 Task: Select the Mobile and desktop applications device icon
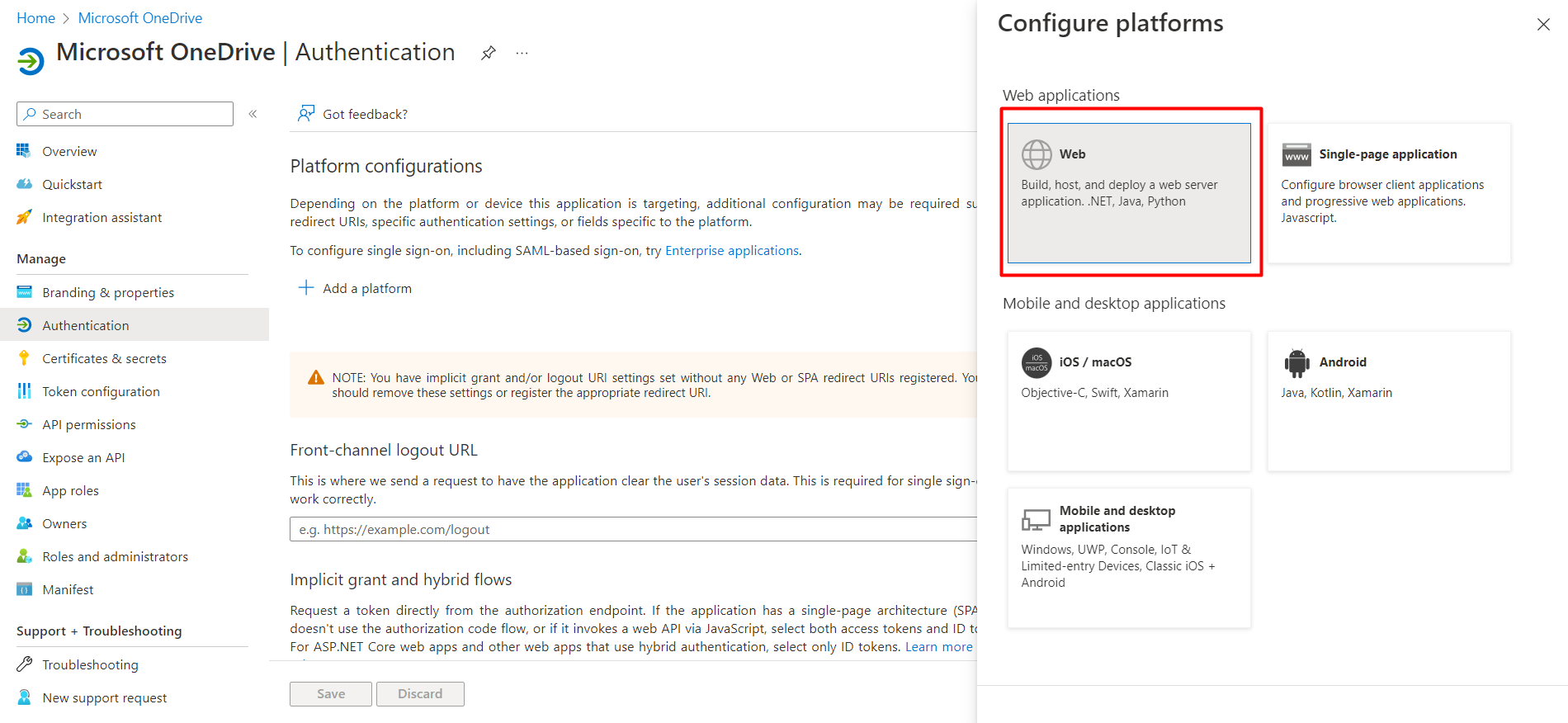[1037, 519]
